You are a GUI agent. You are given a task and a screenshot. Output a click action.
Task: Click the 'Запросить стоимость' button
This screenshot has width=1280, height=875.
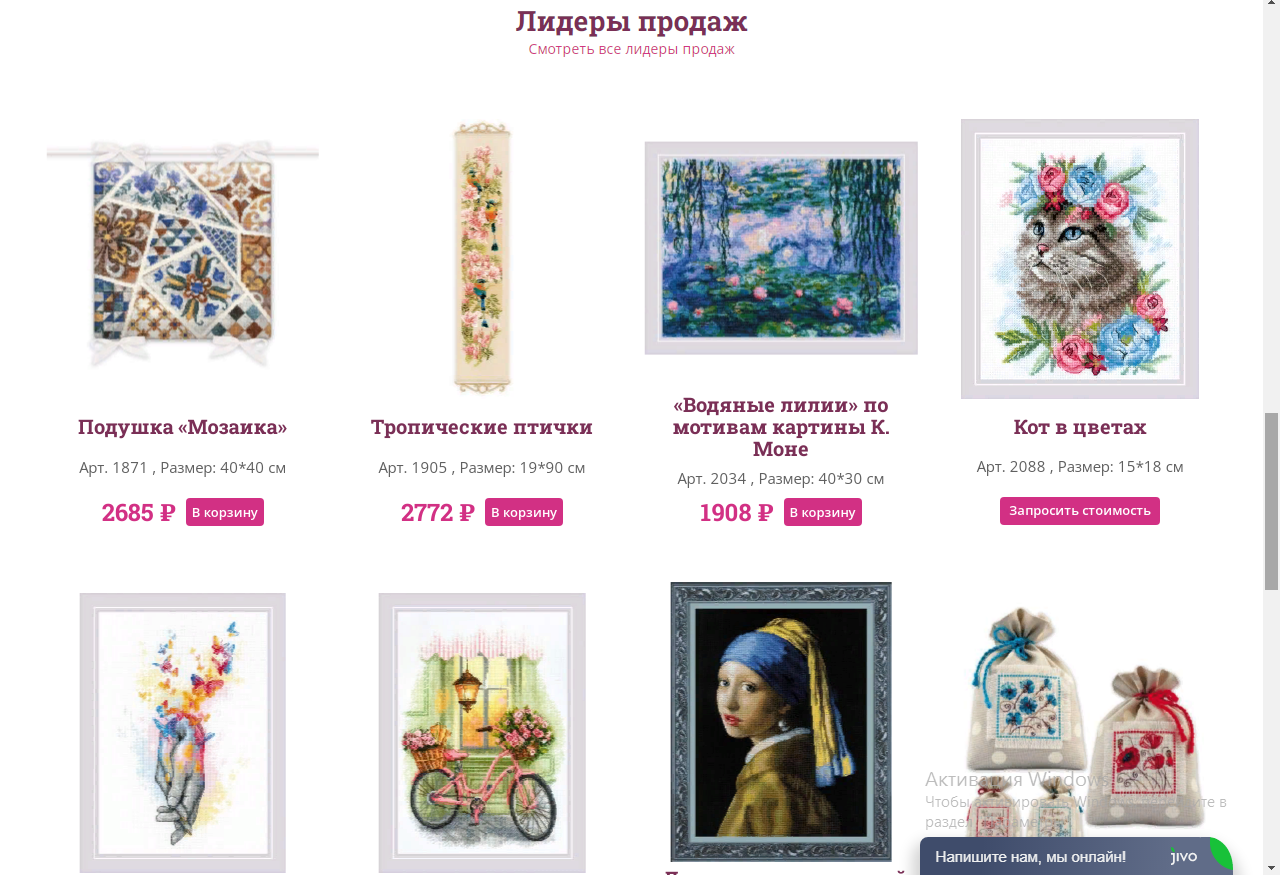[x=1080, y=511]
